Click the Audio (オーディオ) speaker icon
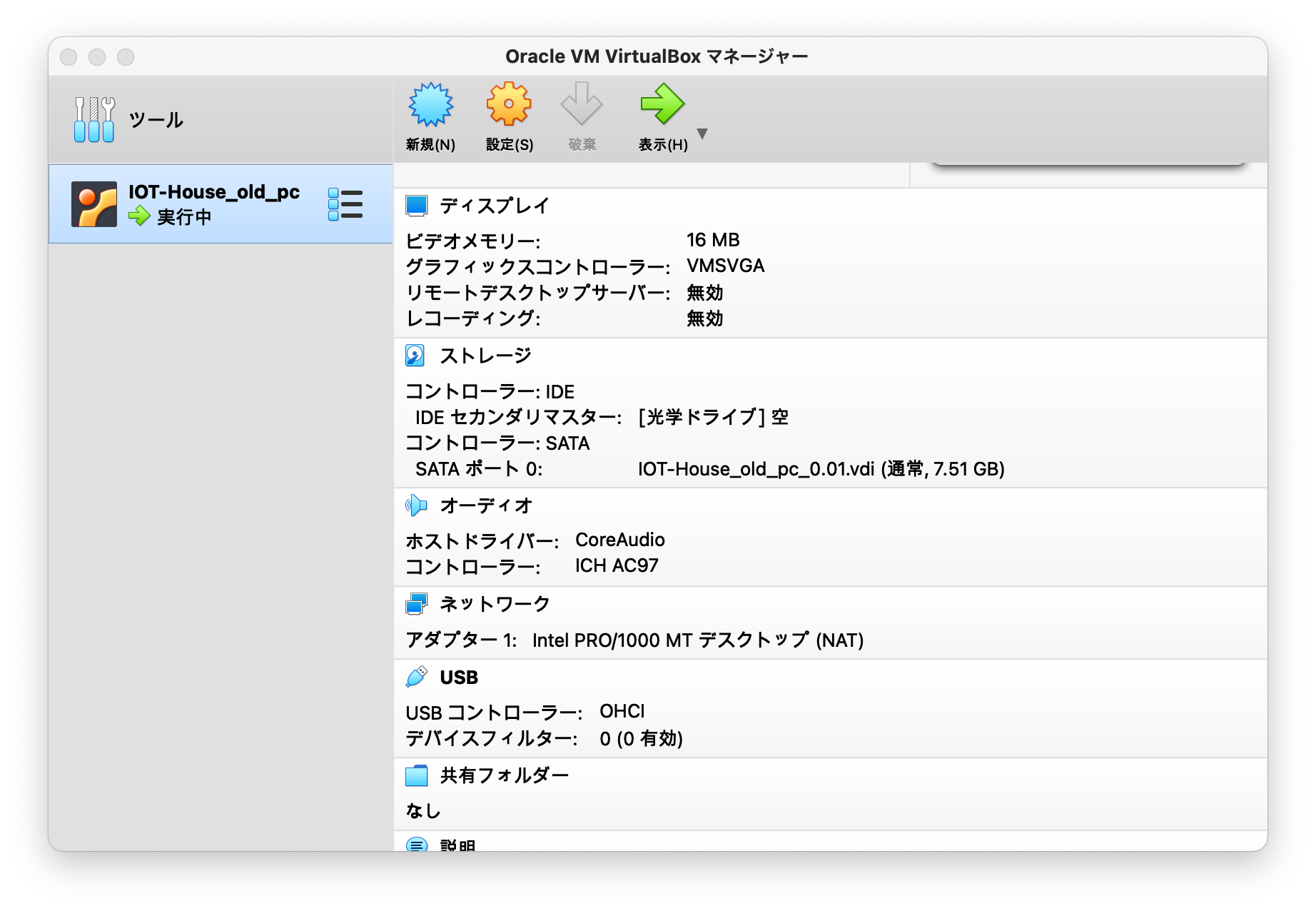Screen dimensions: 1316x911 pos(416,505)
